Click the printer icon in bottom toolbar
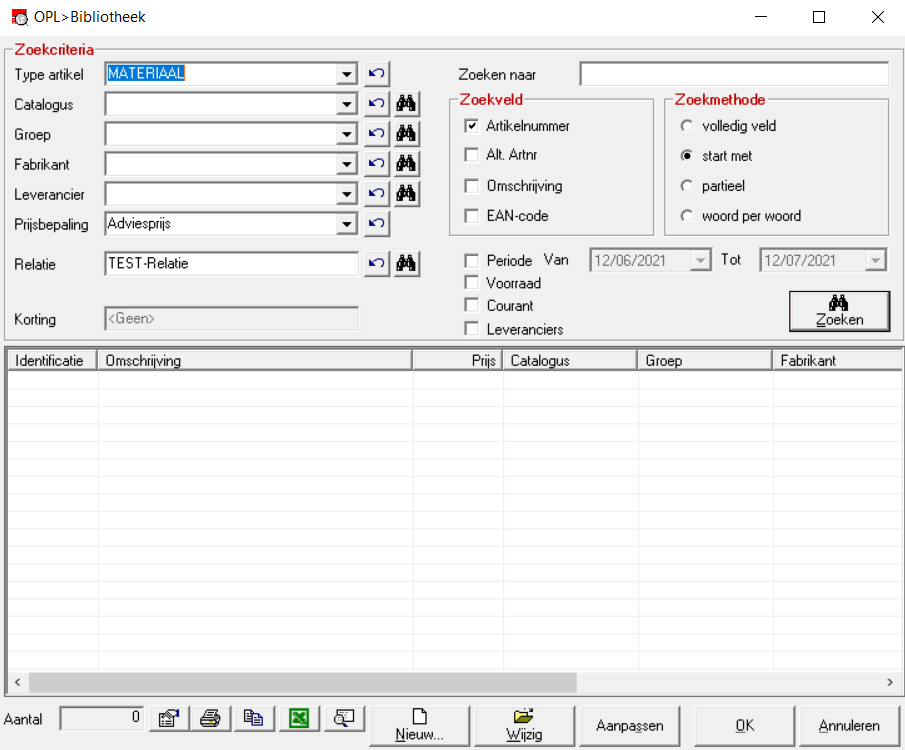 [x=211, y=719]
